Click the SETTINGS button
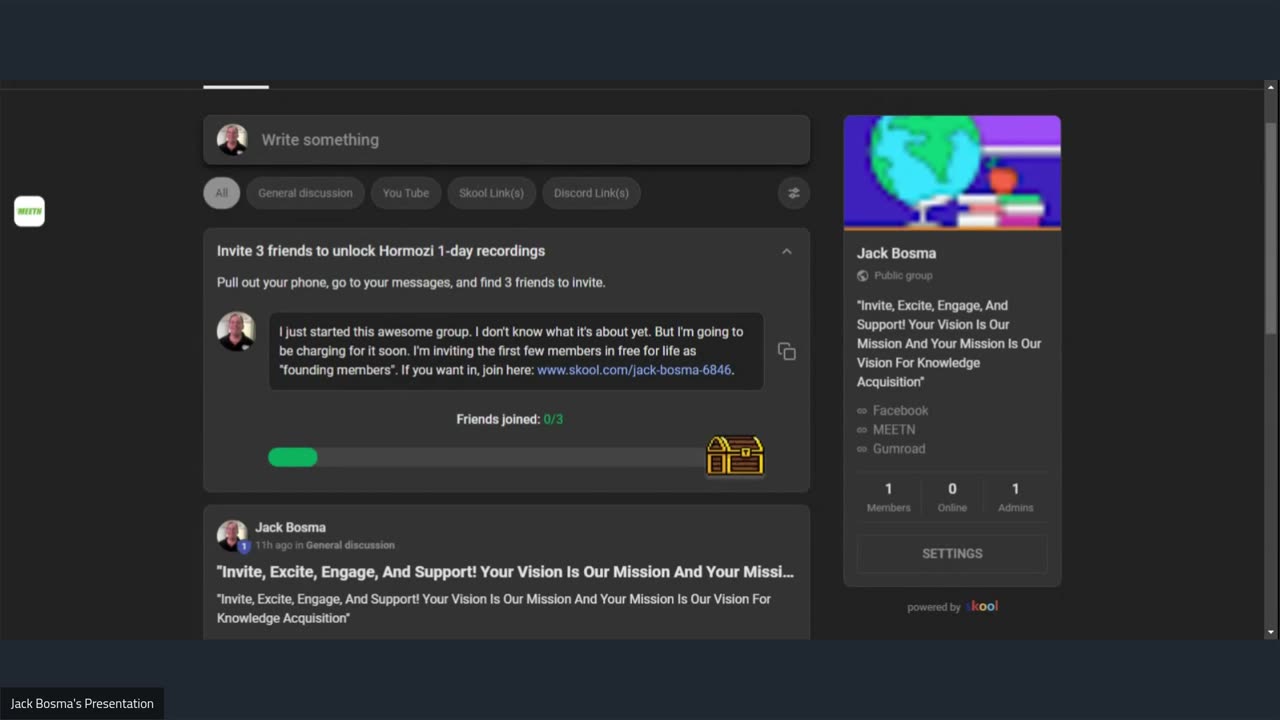The width and height of the screenshot is (1280, 720). pos(952,553)
